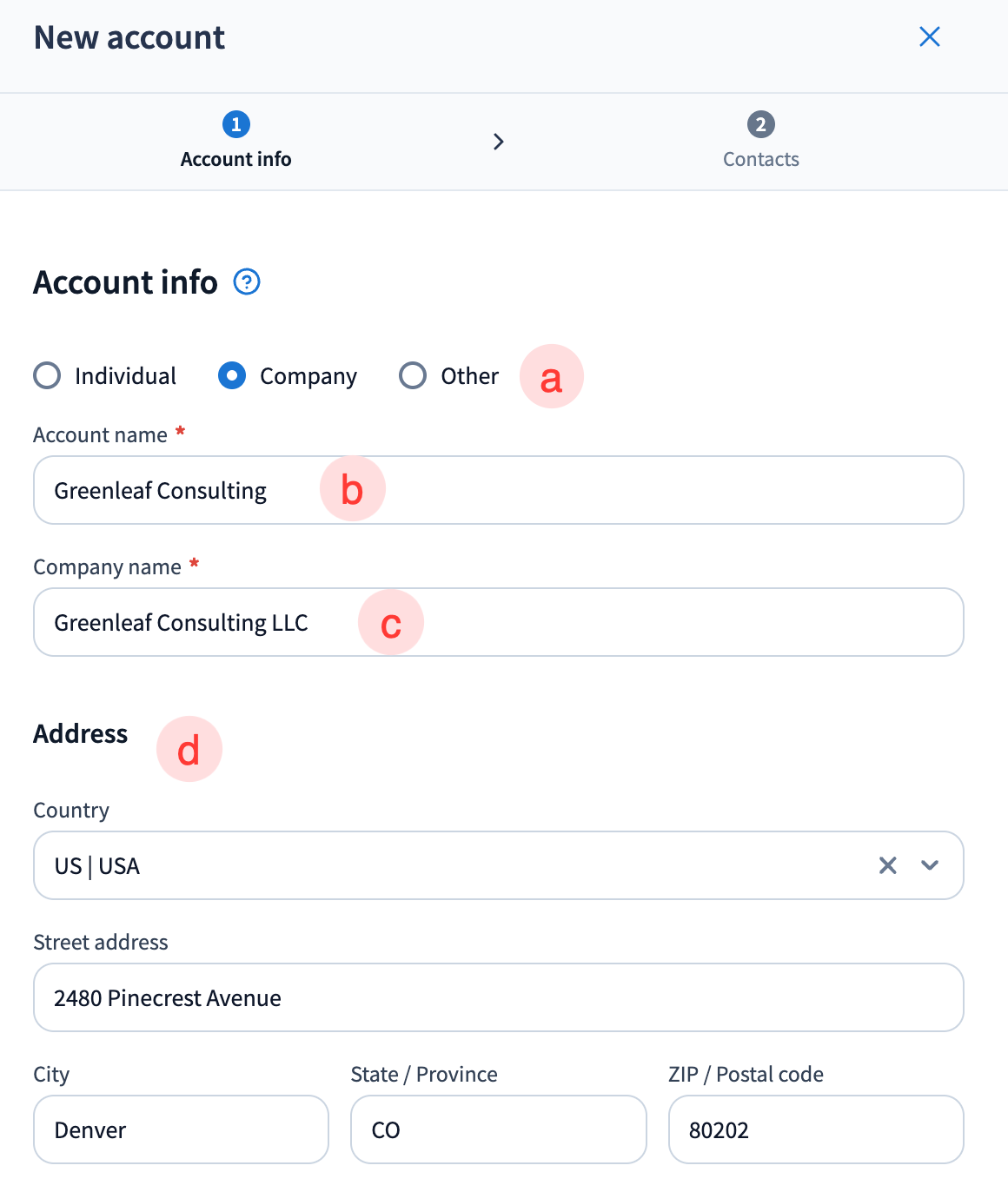Image resolution: width=1008 pixels, height=1192 pixels.
Task: Select the Company radio button
Action: 232,375
